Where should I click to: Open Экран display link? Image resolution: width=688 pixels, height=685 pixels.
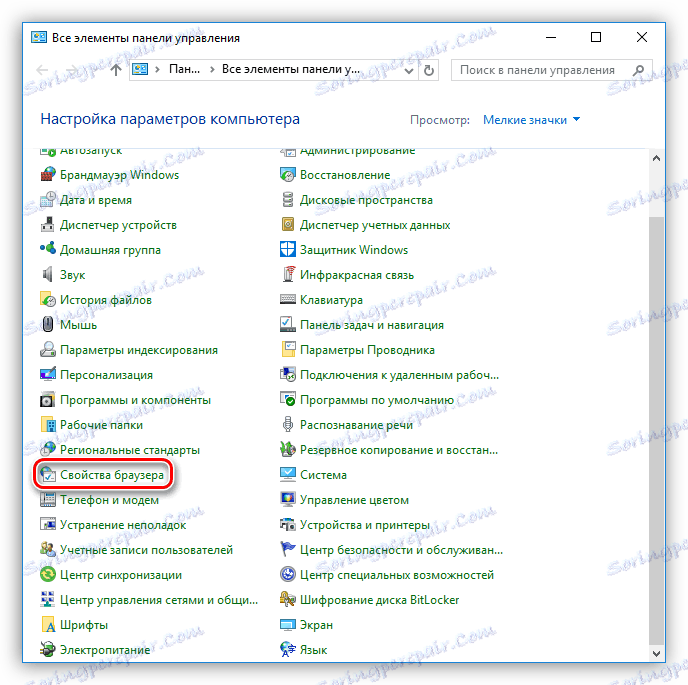(316, 625)
